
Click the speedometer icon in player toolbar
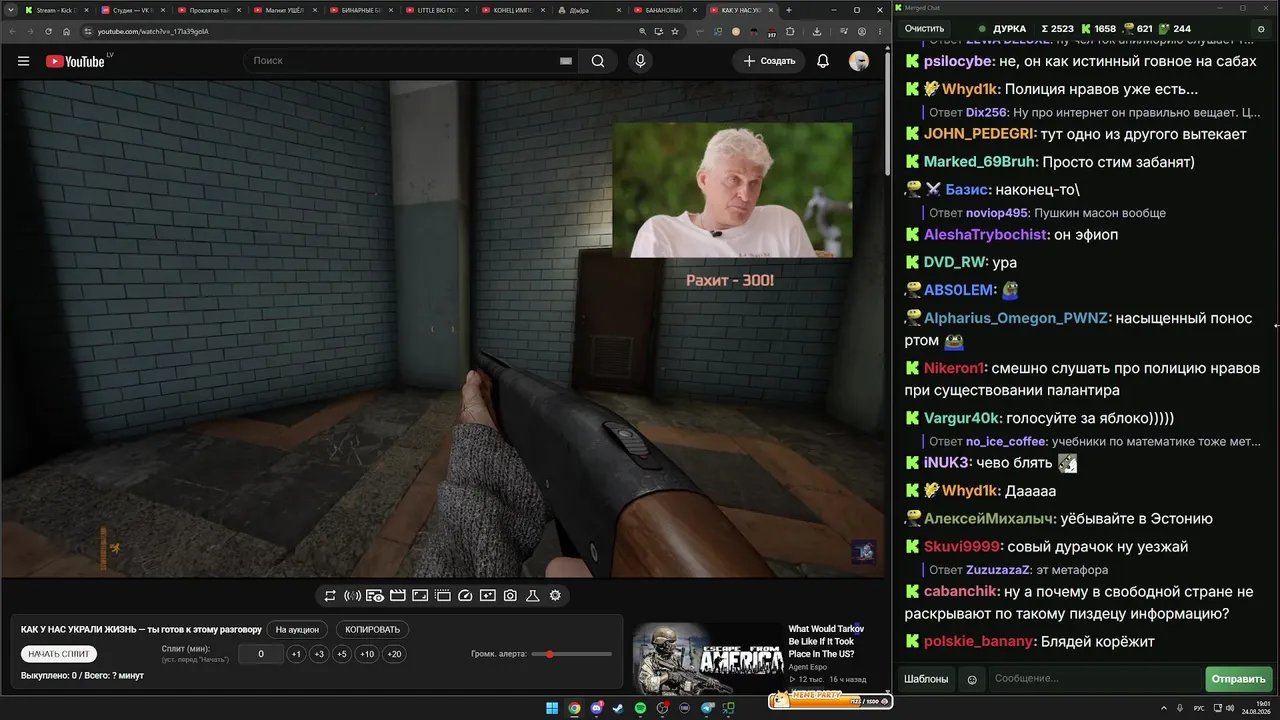(x=465, y=596)
